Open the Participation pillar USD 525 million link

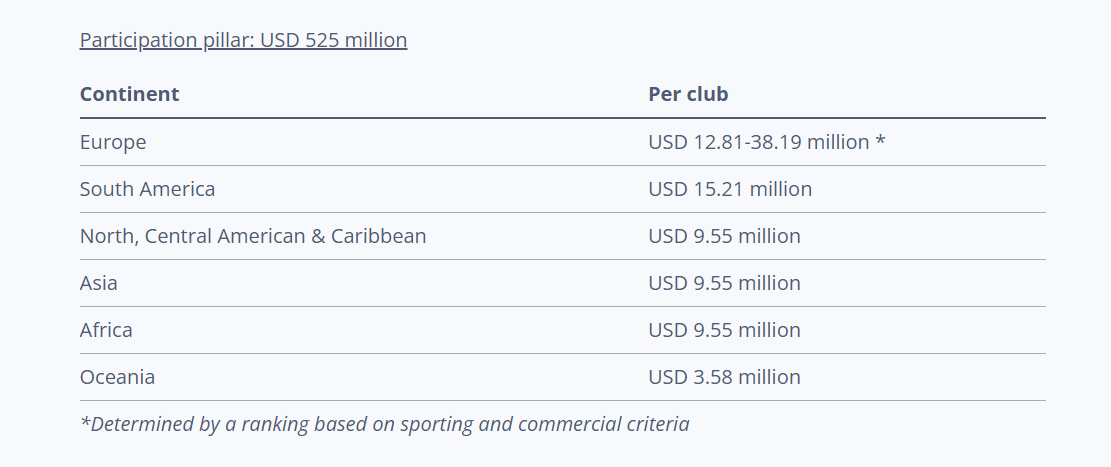point(243,41)
